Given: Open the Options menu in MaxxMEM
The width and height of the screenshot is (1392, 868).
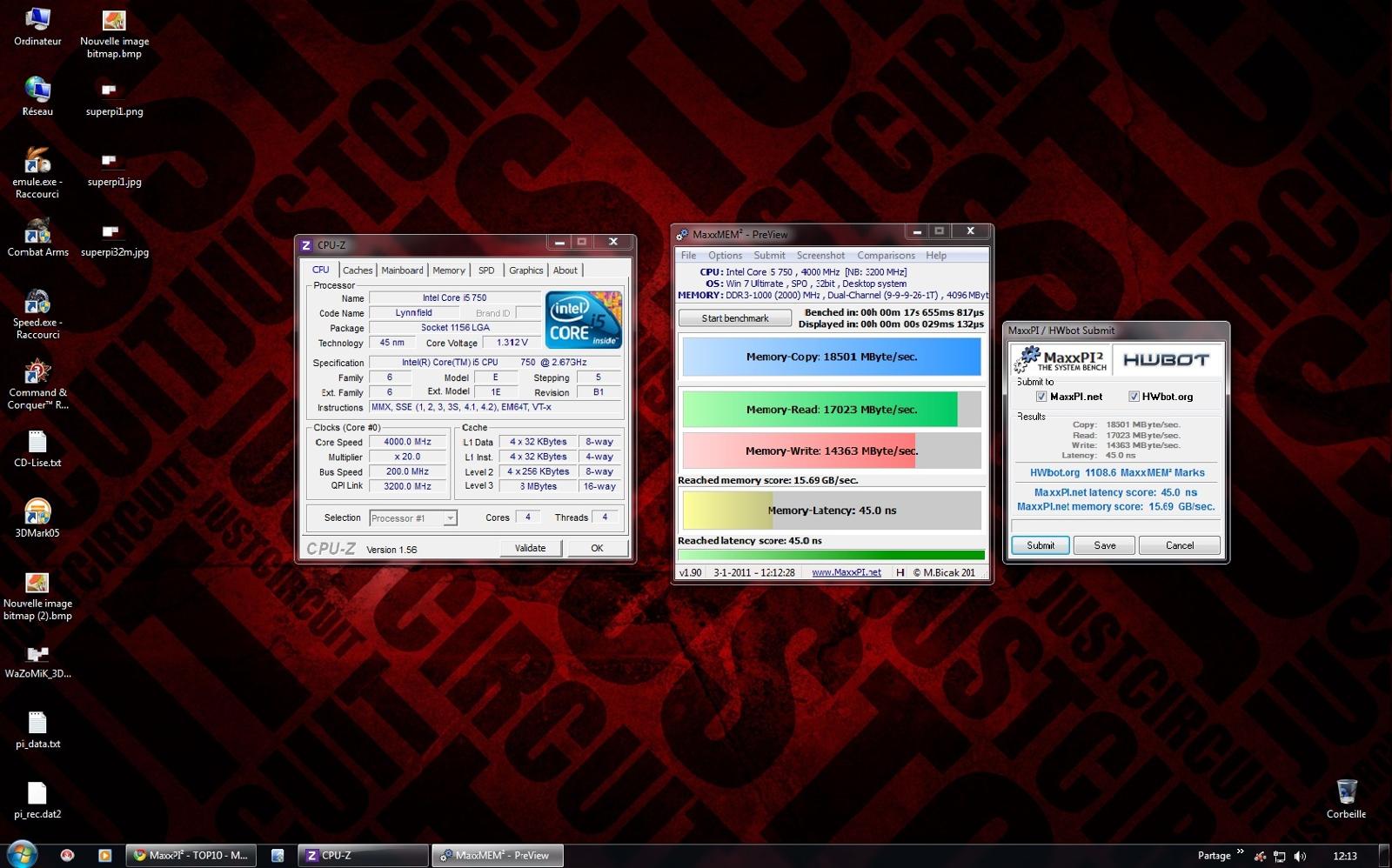Looking at the screenshot, I should 725,256.
